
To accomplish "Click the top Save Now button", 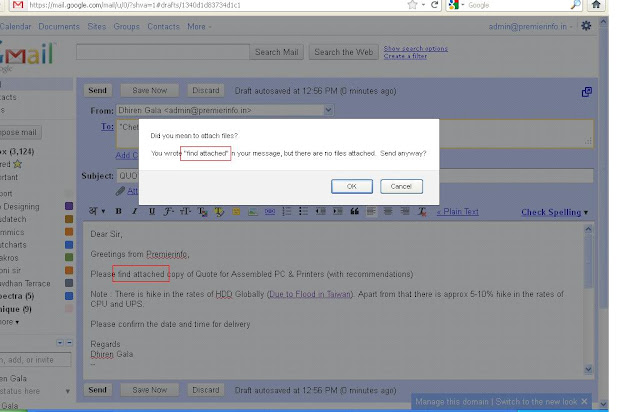I will 150,90.
